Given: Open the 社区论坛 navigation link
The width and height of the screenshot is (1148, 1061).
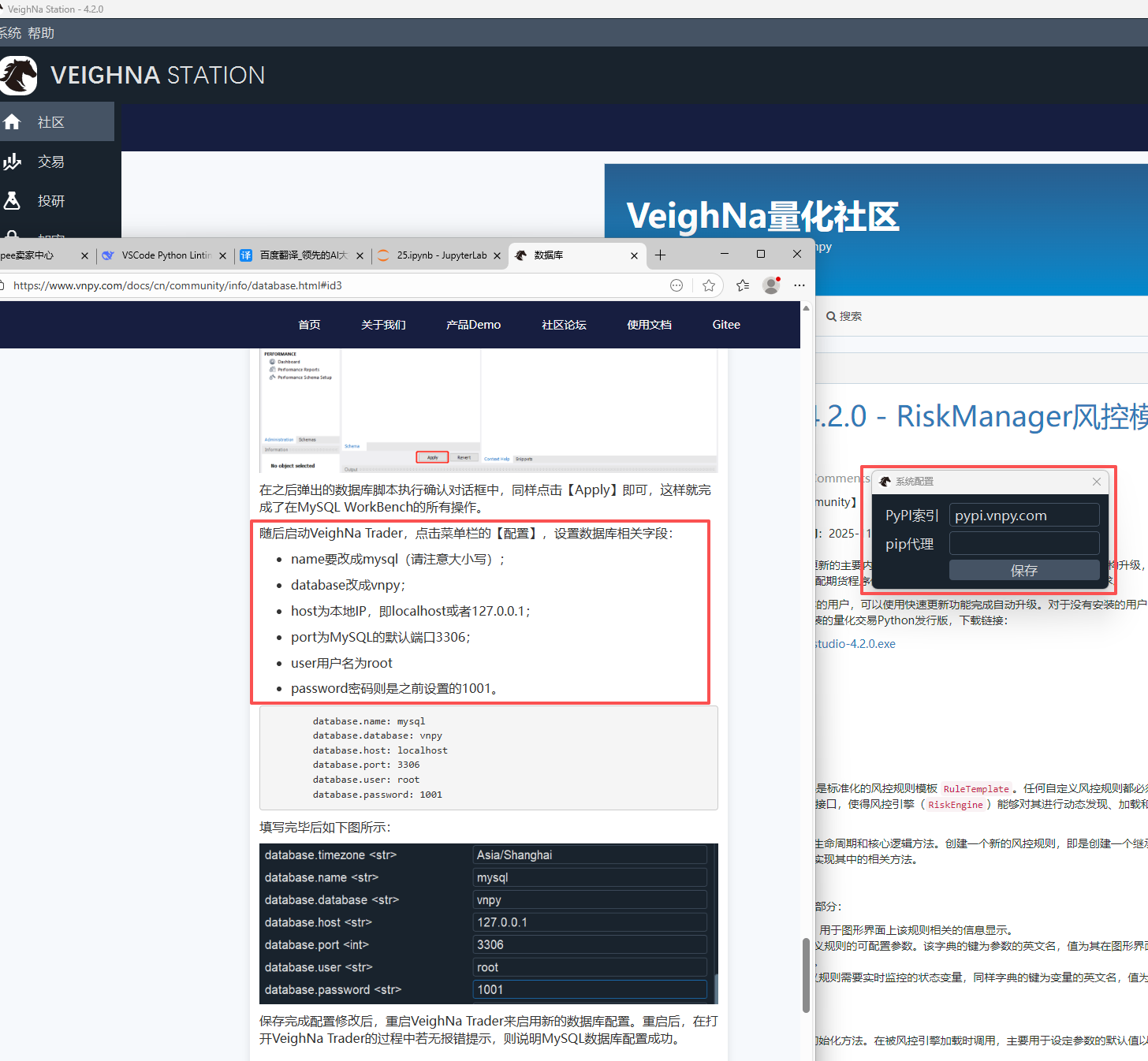Looking at the screenshot, I should pos(564,325).
